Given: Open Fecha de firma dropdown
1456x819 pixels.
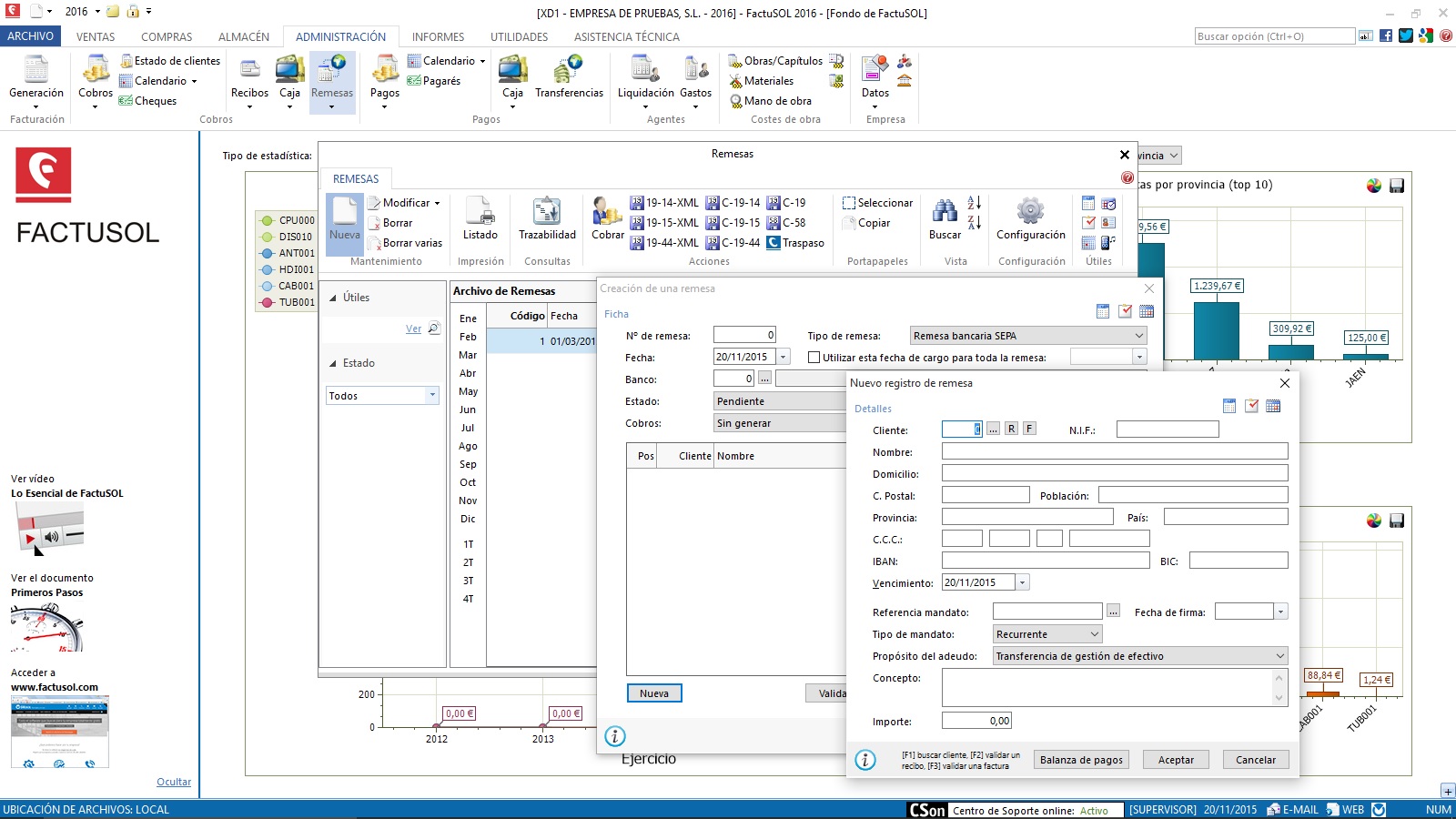Looking at the screenshot, I should tap(1280, 612).
